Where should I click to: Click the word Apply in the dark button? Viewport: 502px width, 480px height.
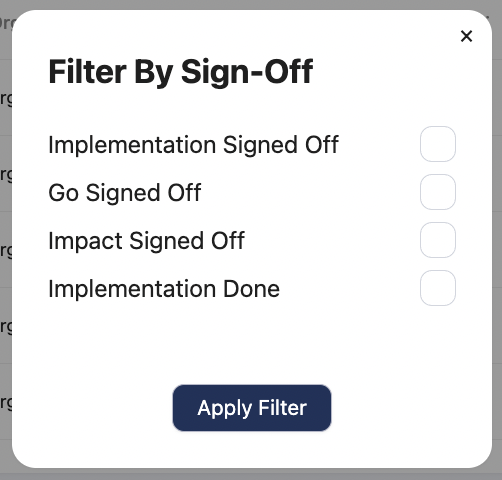point(224,409)
